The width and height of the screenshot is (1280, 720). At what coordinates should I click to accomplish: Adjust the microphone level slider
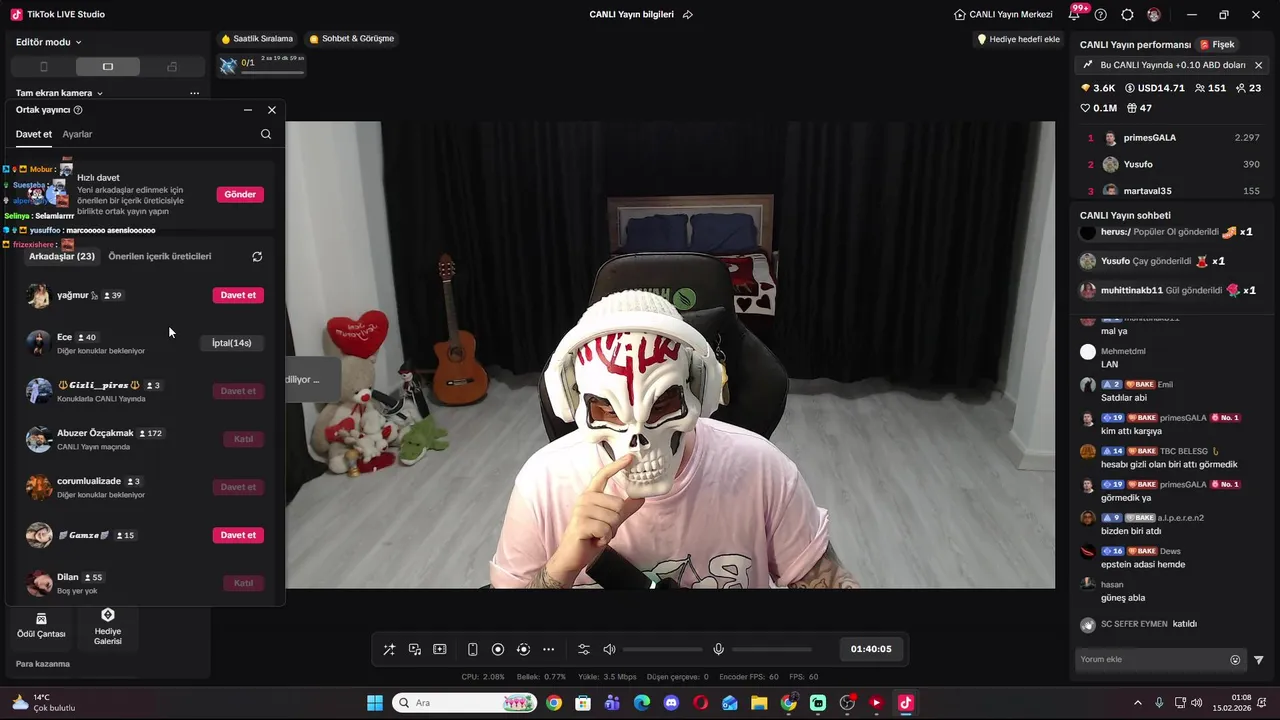(772, 649)
